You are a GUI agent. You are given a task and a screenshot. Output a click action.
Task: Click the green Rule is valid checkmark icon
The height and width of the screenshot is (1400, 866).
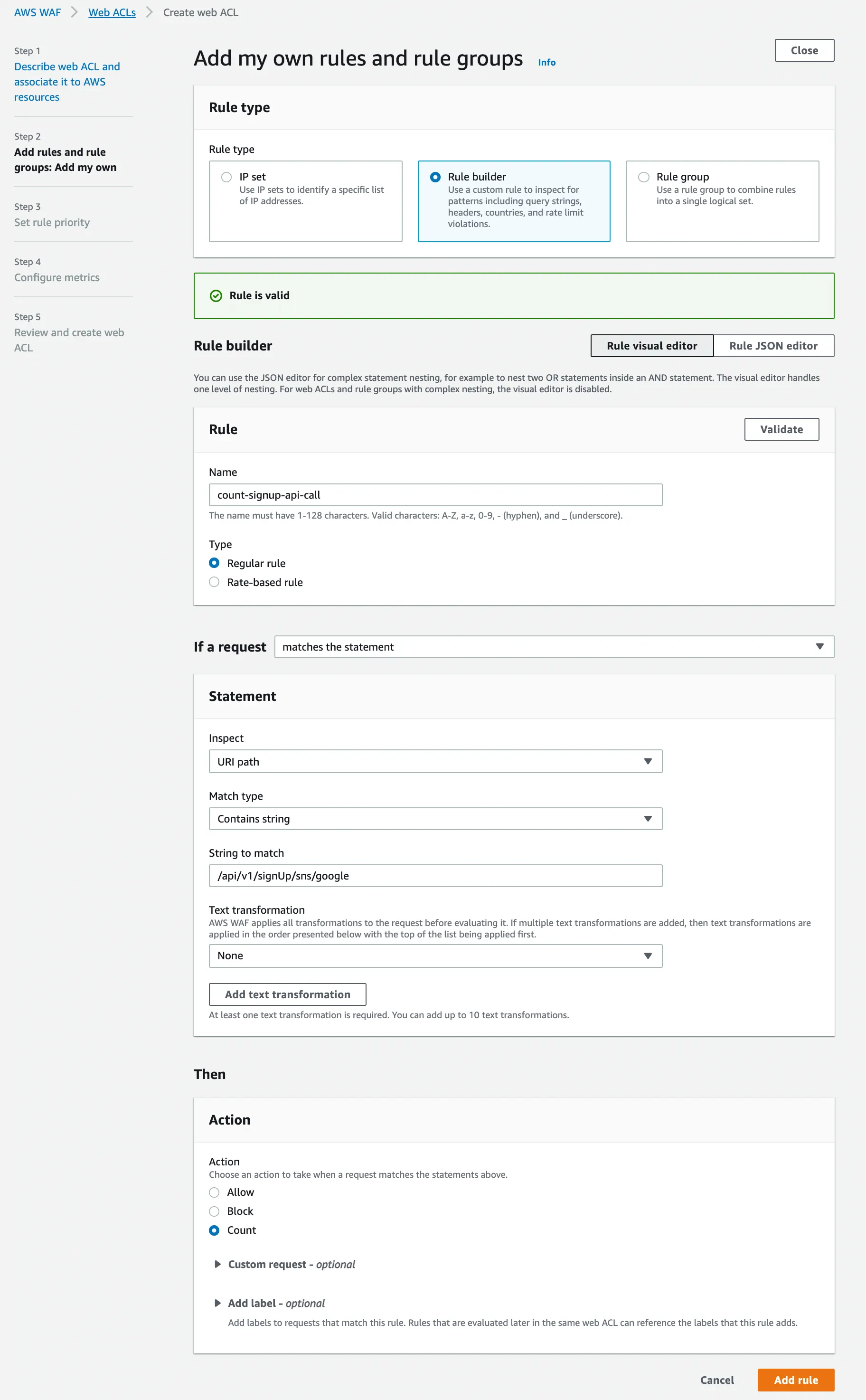[216, 295]
